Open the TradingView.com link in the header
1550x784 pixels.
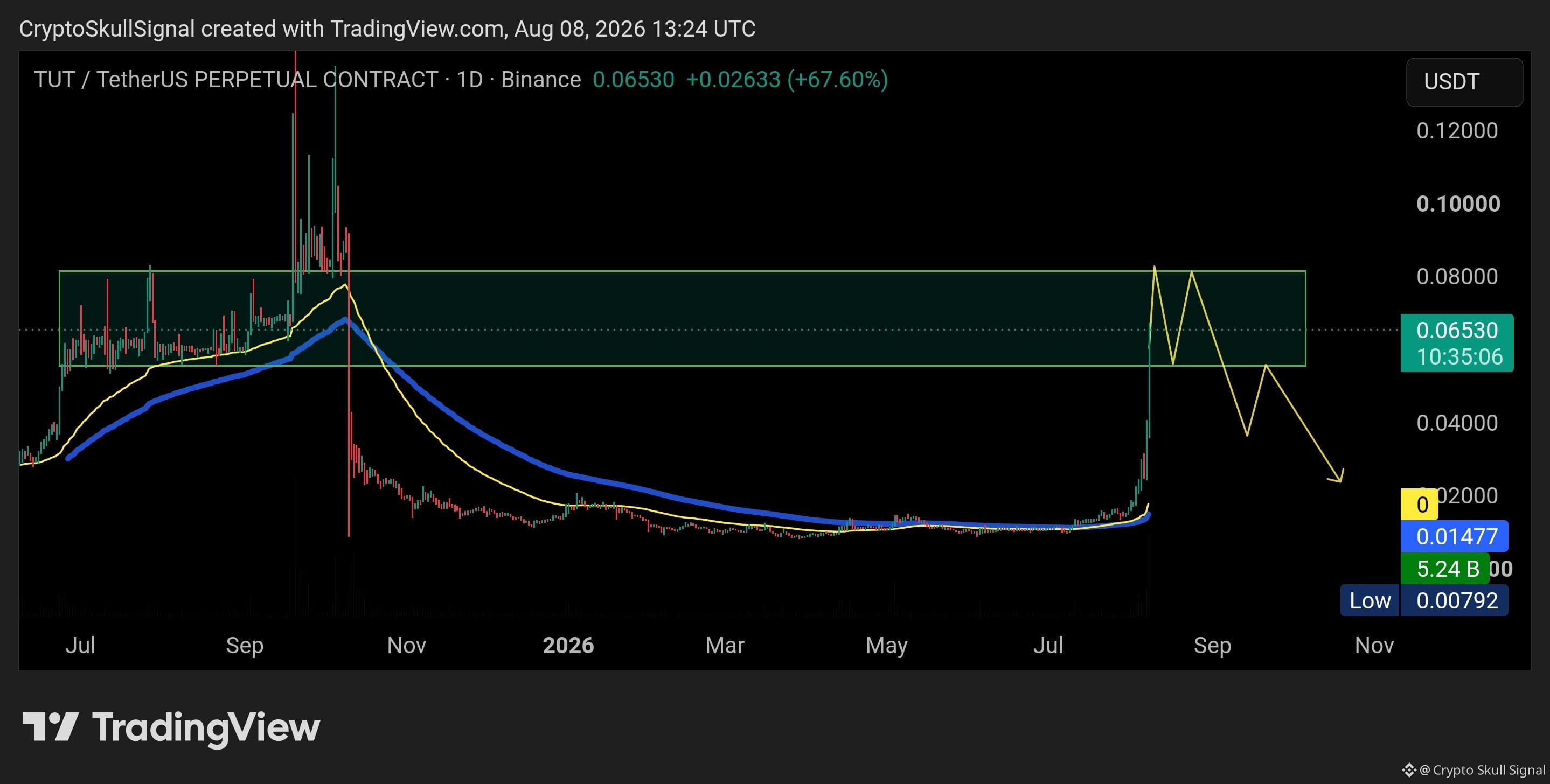(417, 29)
